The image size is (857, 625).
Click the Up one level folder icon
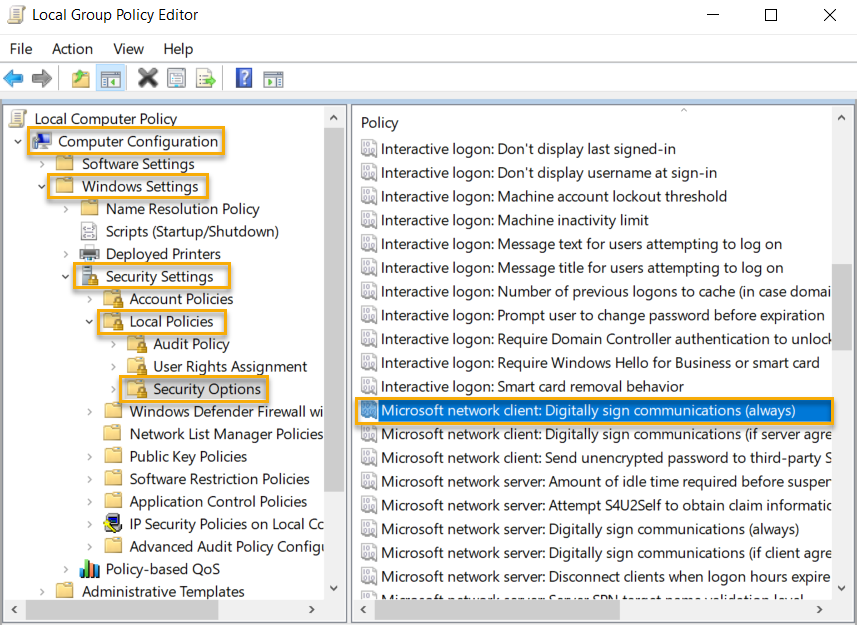click(x=79, y=78)
